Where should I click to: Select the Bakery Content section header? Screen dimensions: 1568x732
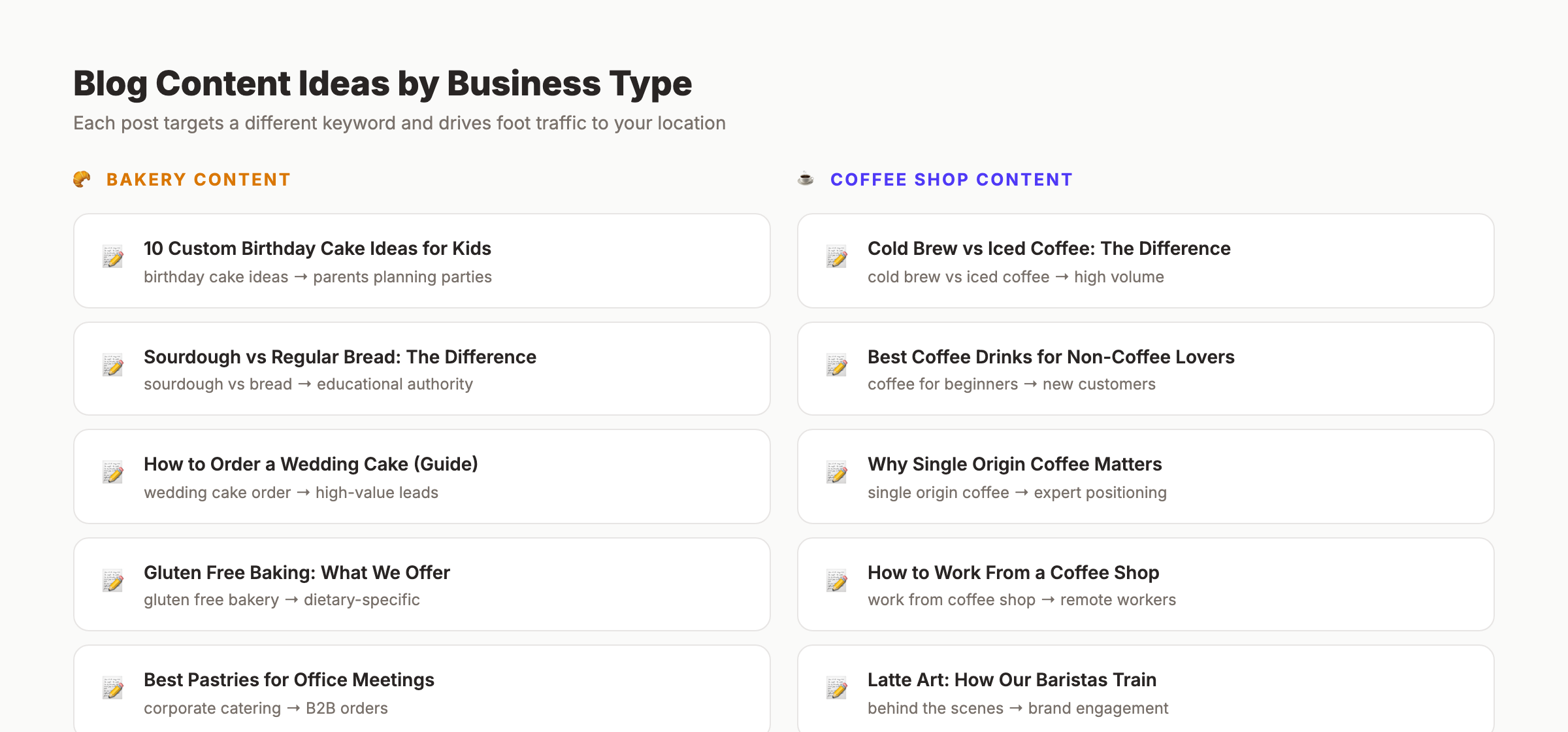click(x=198, y=179)
